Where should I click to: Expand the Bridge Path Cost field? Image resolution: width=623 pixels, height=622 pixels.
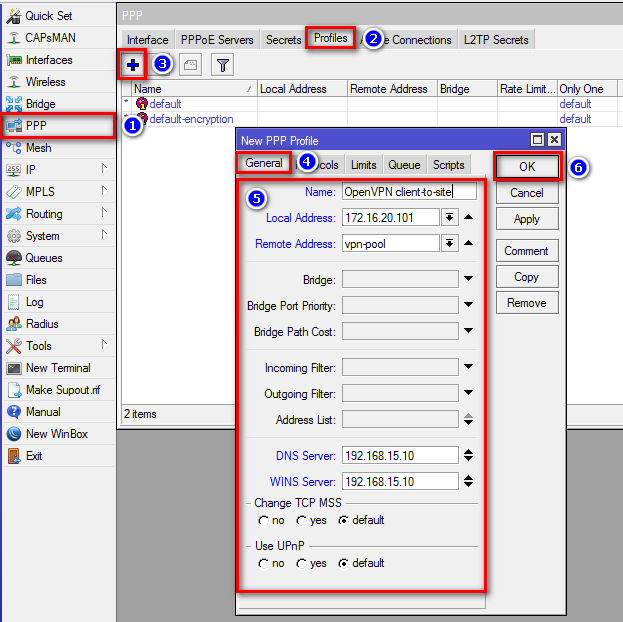click(469, 330)
